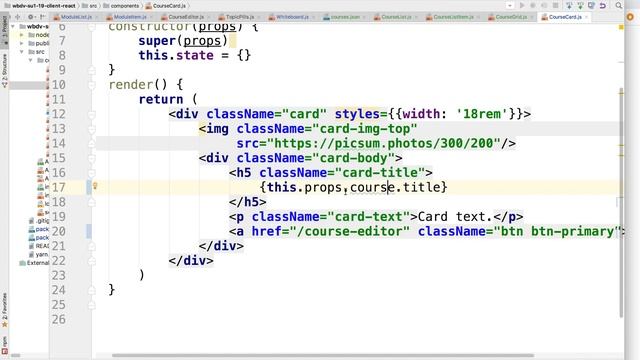Open the ModuleList.js editor tab

pos(76,17)
